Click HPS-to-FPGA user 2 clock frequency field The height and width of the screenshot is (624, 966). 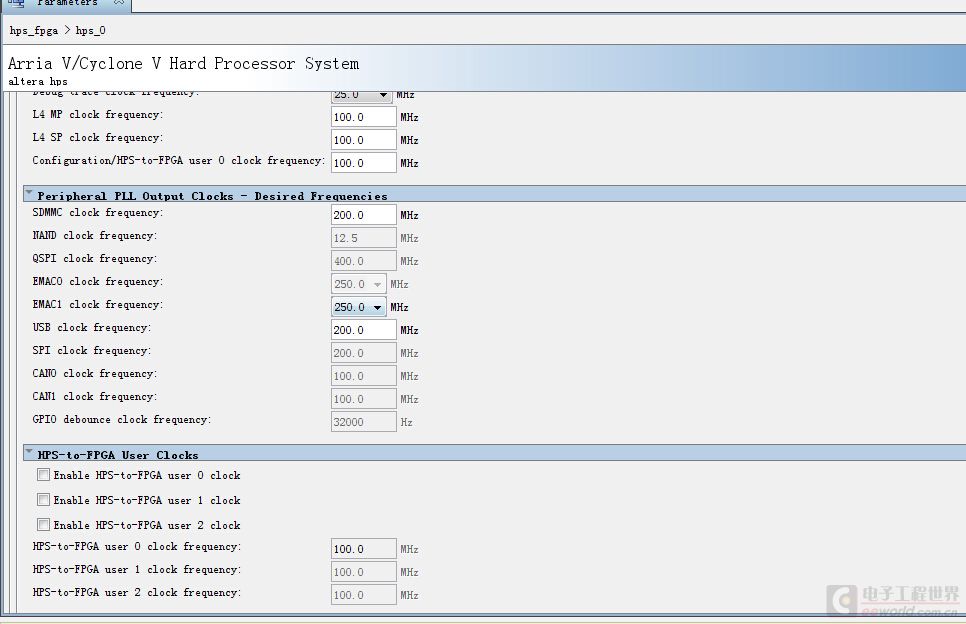click(363, 595)
